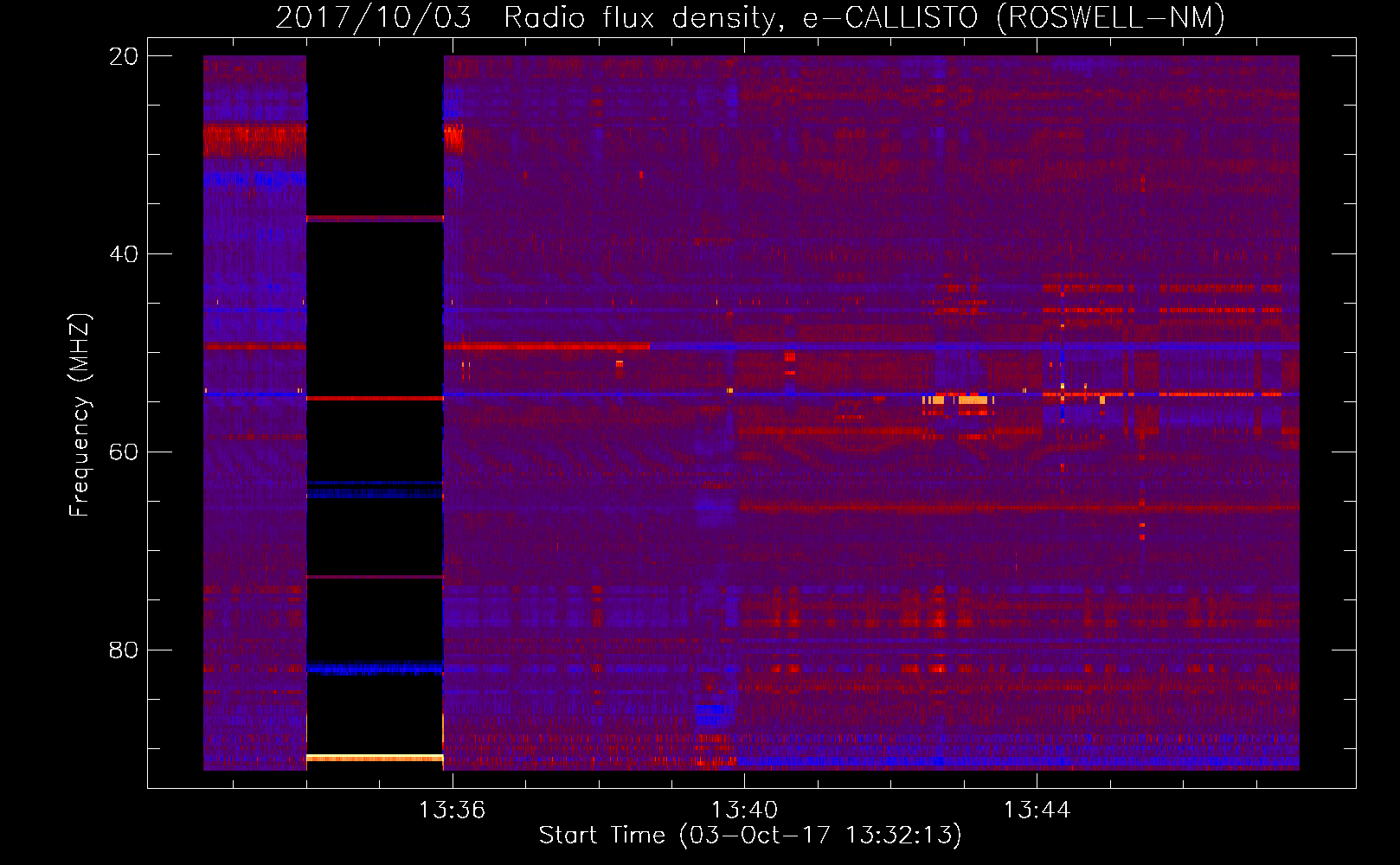
Task: Click the 40 frequency tick label
Action: click(123, 254)
